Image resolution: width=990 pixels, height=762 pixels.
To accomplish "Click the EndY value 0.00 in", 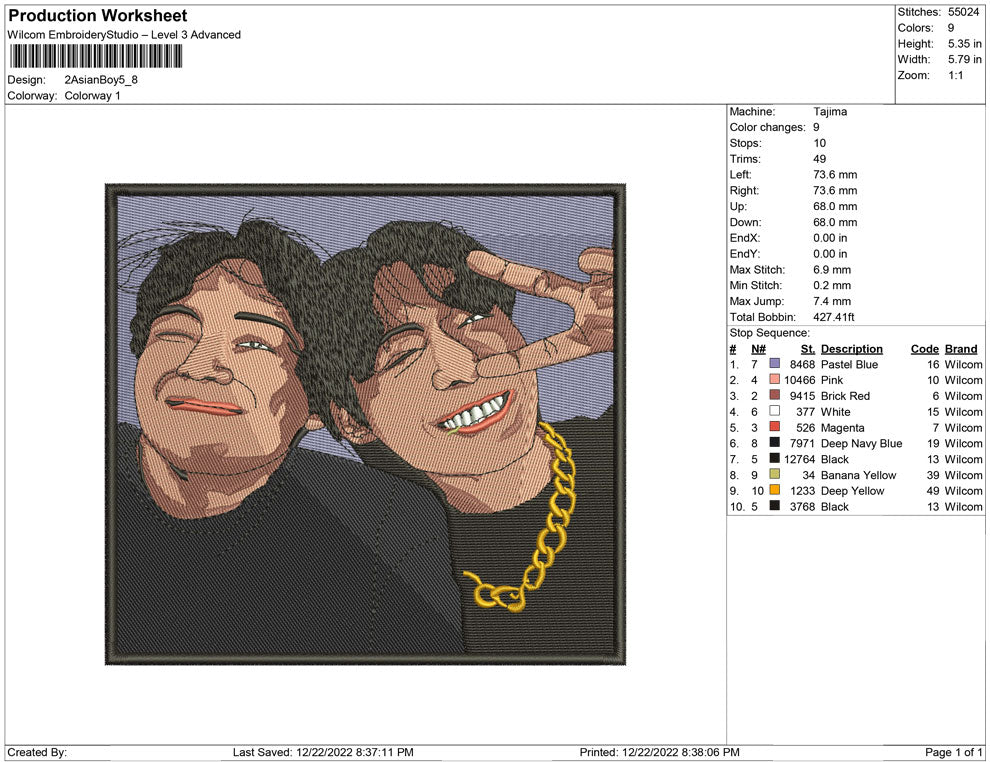I will (830, 254).
